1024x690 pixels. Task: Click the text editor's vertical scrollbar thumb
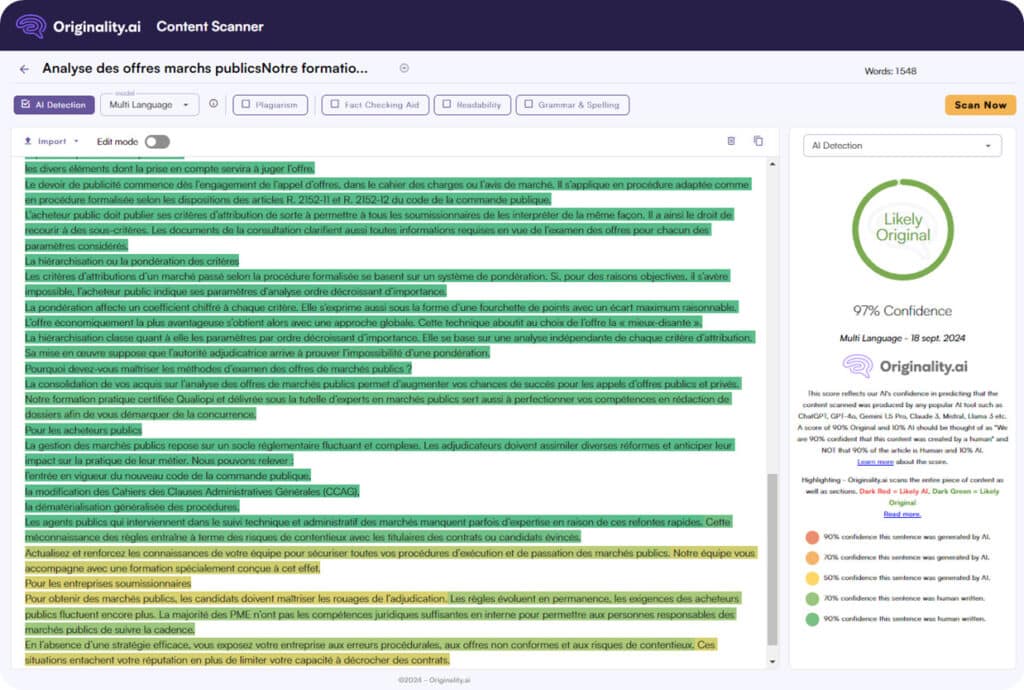(x=773, y=559)
